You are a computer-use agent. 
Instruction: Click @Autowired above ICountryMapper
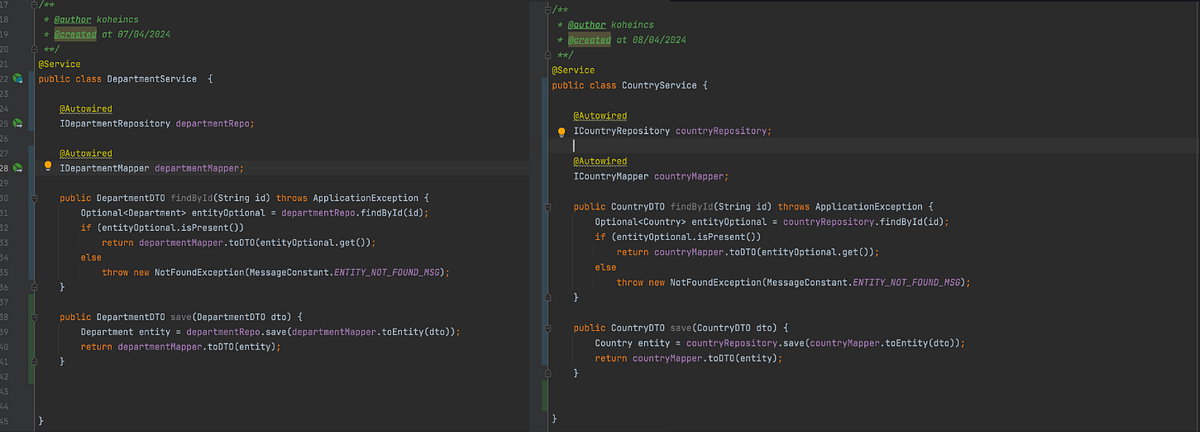600,160
